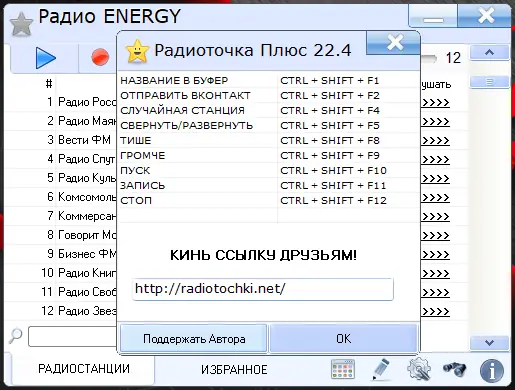
Task: Click the >>>> link for Радио России row
Action: (435, 102)
